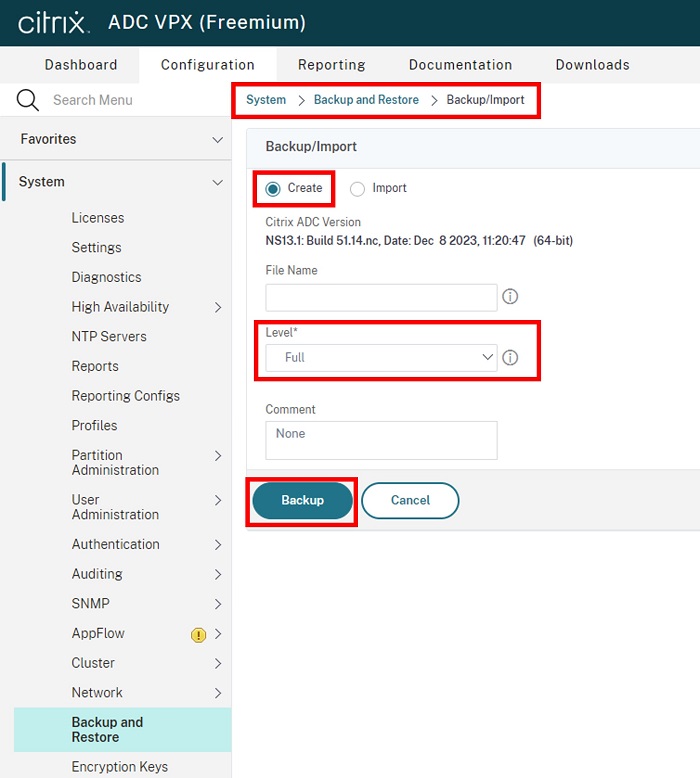Viewport: 700px width, 778px height.
Task: Click AppFlow warning badge icon
Action: point(198,635)
